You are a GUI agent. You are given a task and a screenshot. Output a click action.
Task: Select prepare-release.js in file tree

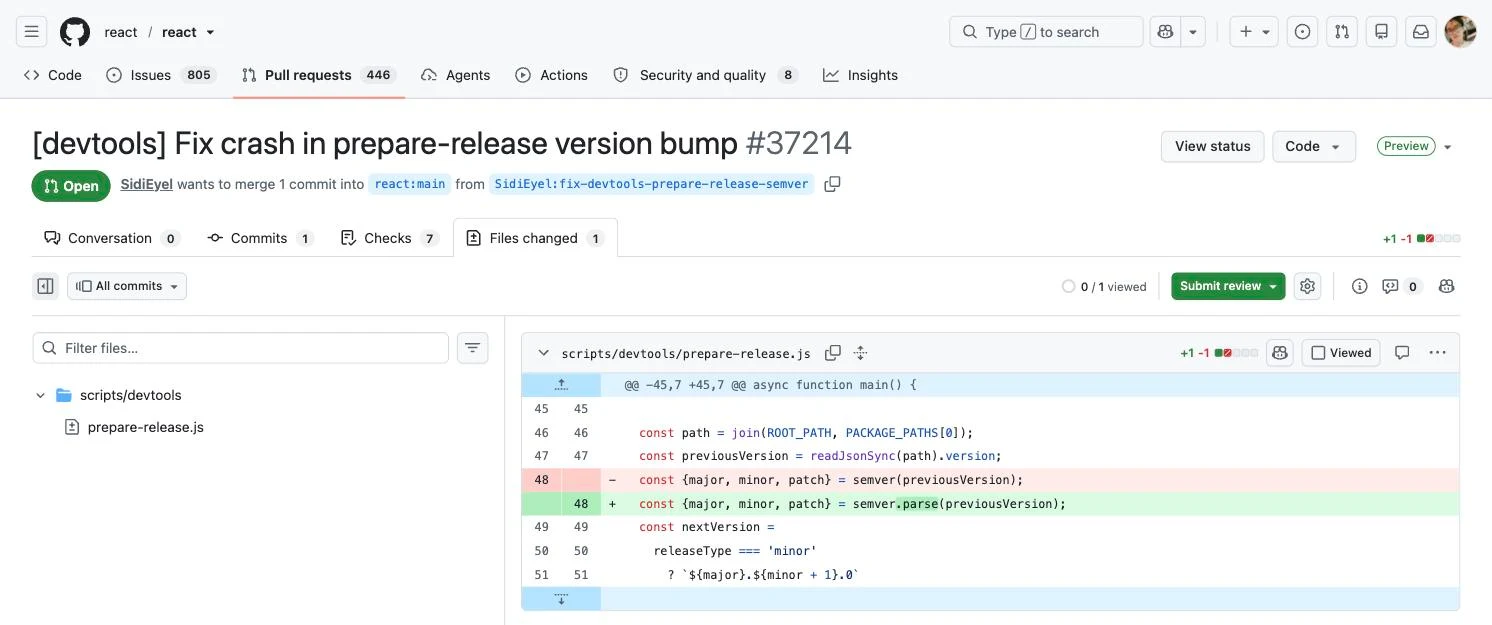tap(145, 427)
